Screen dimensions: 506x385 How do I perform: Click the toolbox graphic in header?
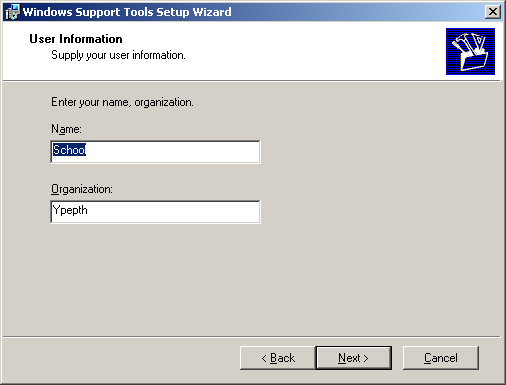click(x=470, y=51)
